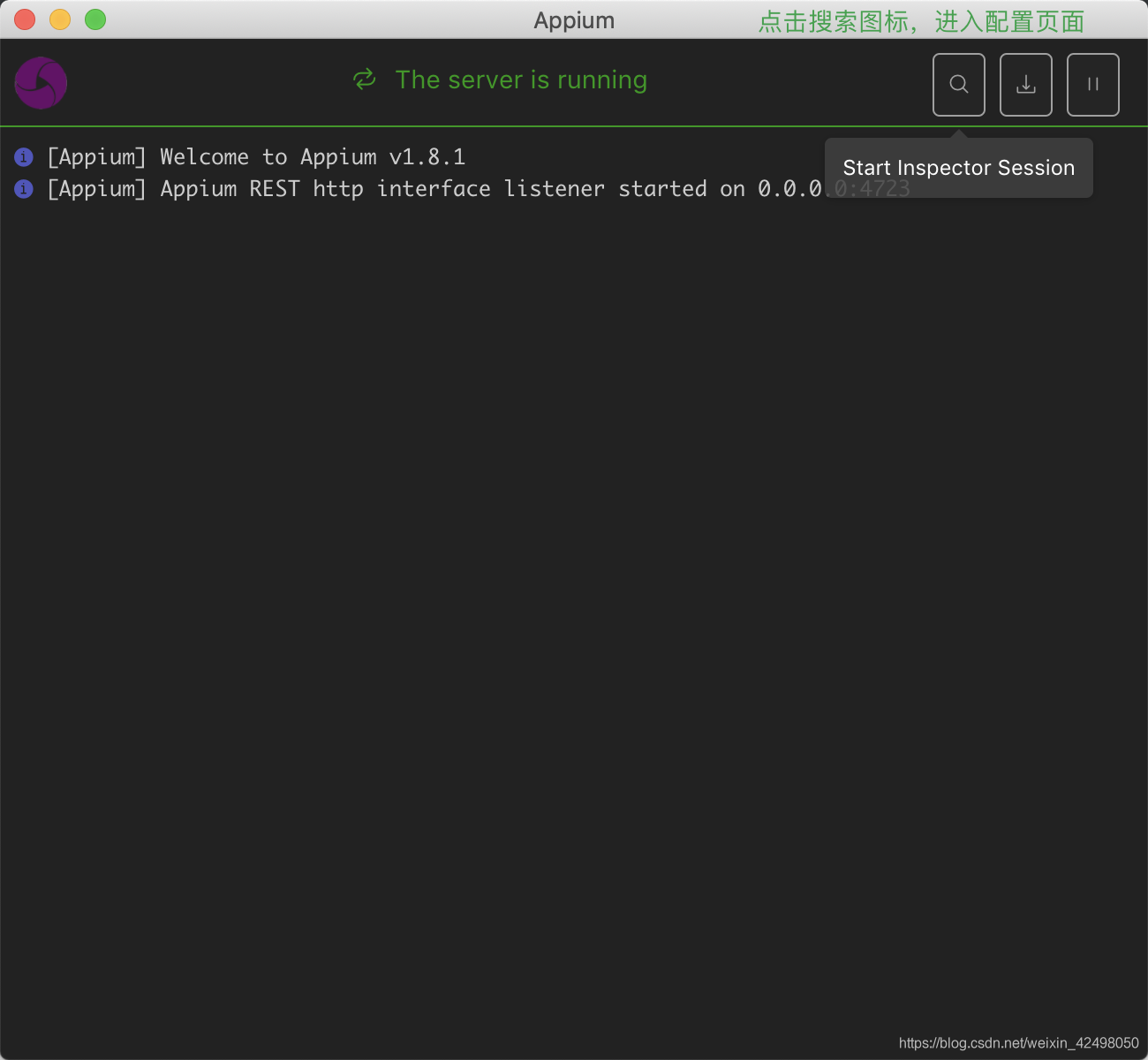This screenshot has height=1060, width=1148.
Task: Select 'The server is running' status text
Action: point(521,79)
